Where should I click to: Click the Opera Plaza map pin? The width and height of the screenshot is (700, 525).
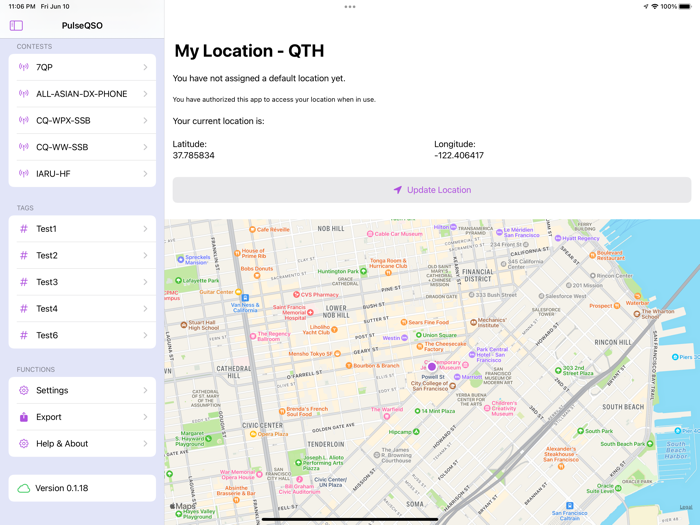coord(253,434)
